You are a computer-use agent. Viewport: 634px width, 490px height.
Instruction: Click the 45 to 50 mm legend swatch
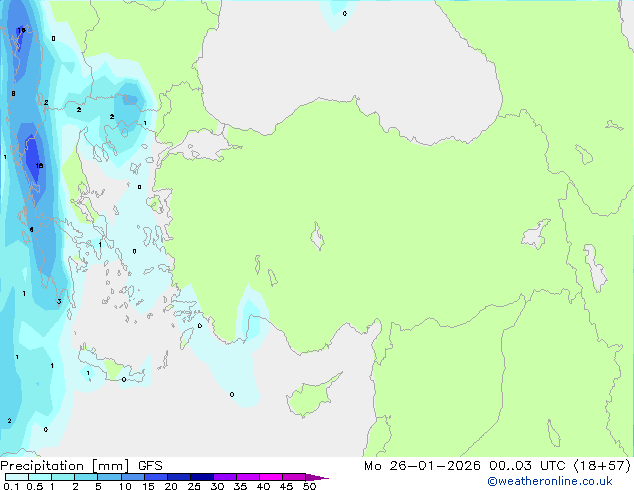294,477
